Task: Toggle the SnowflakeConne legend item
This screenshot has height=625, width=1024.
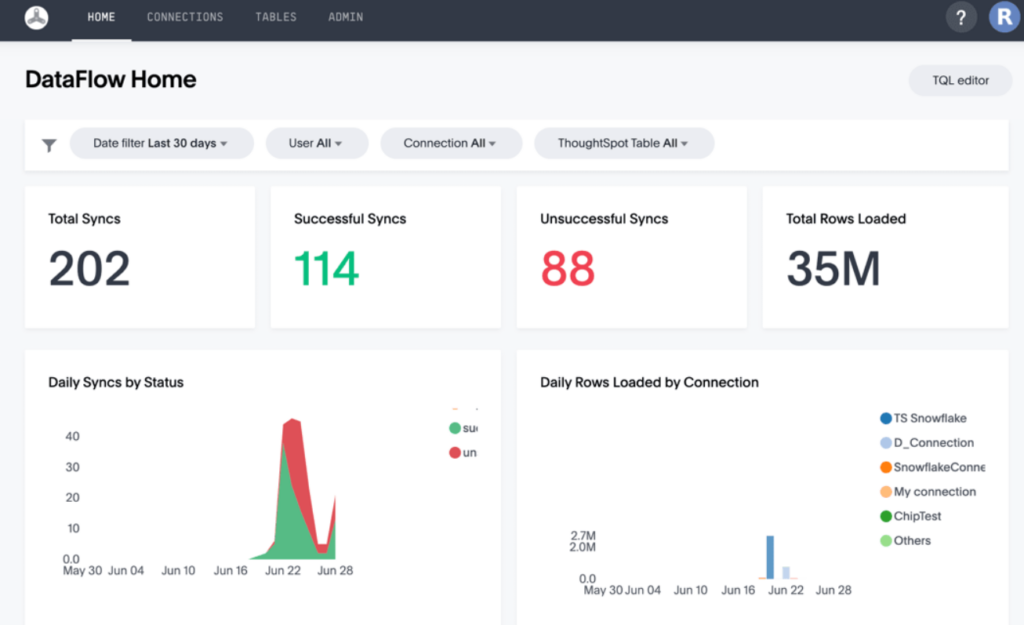Action: [932, 467]
